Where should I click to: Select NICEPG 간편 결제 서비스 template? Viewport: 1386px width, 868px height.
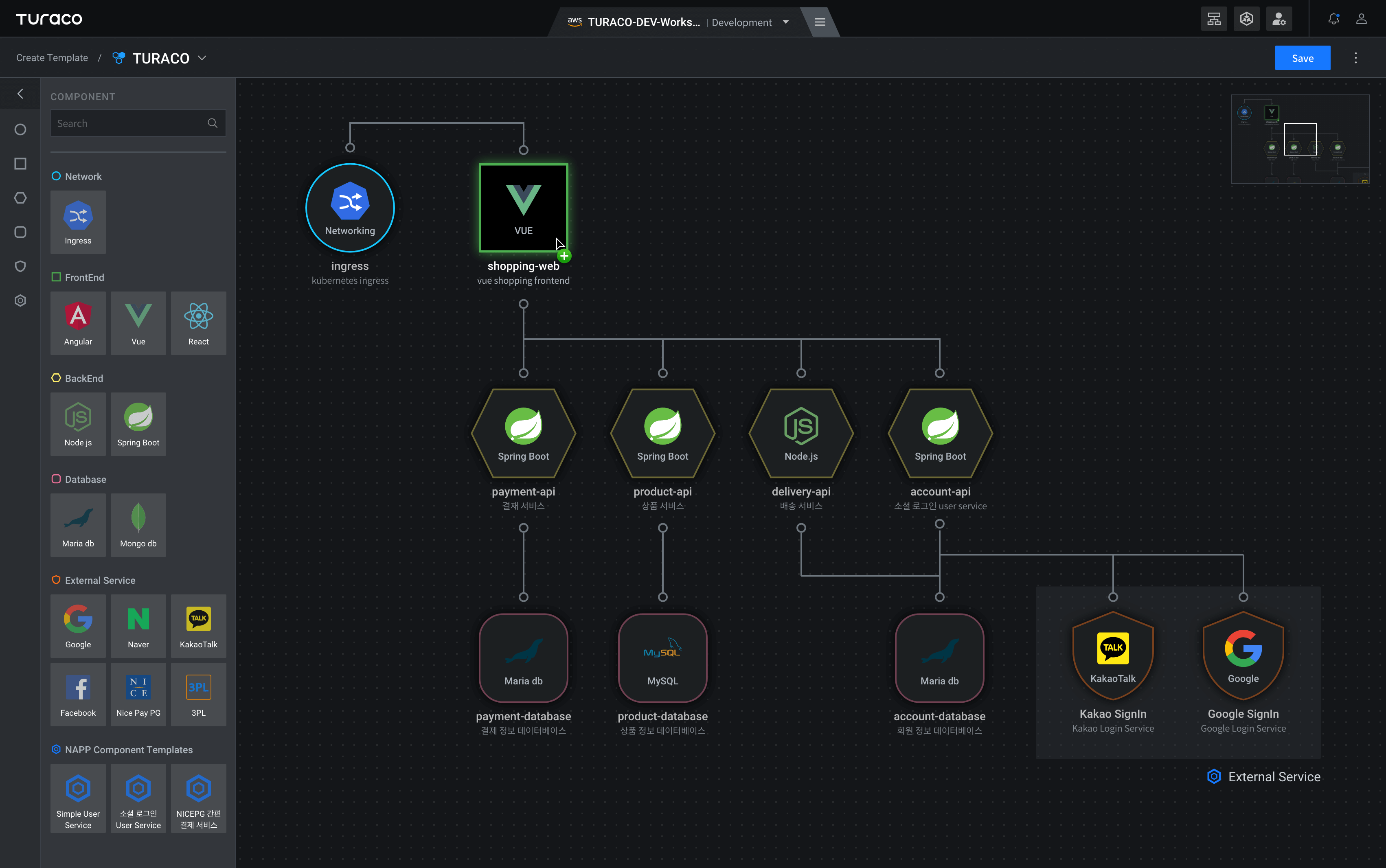199,798
